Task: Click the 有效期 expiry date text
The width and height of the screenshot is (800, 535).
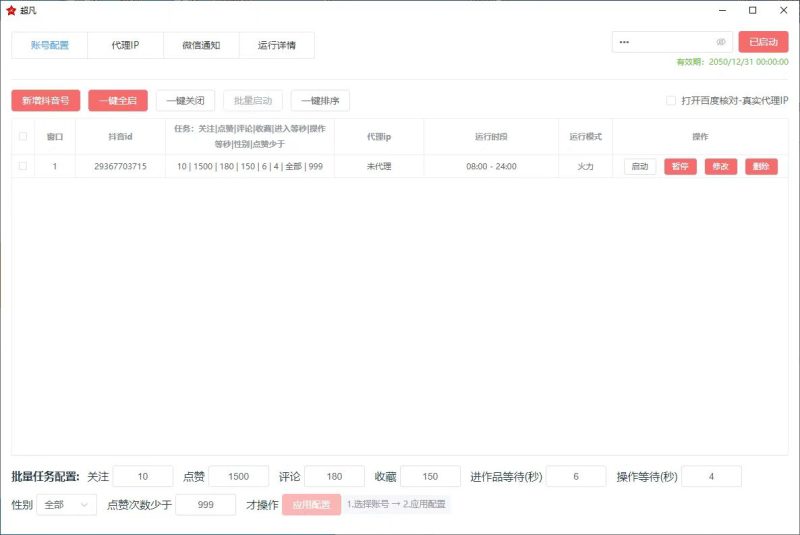Action: [732, 62]
